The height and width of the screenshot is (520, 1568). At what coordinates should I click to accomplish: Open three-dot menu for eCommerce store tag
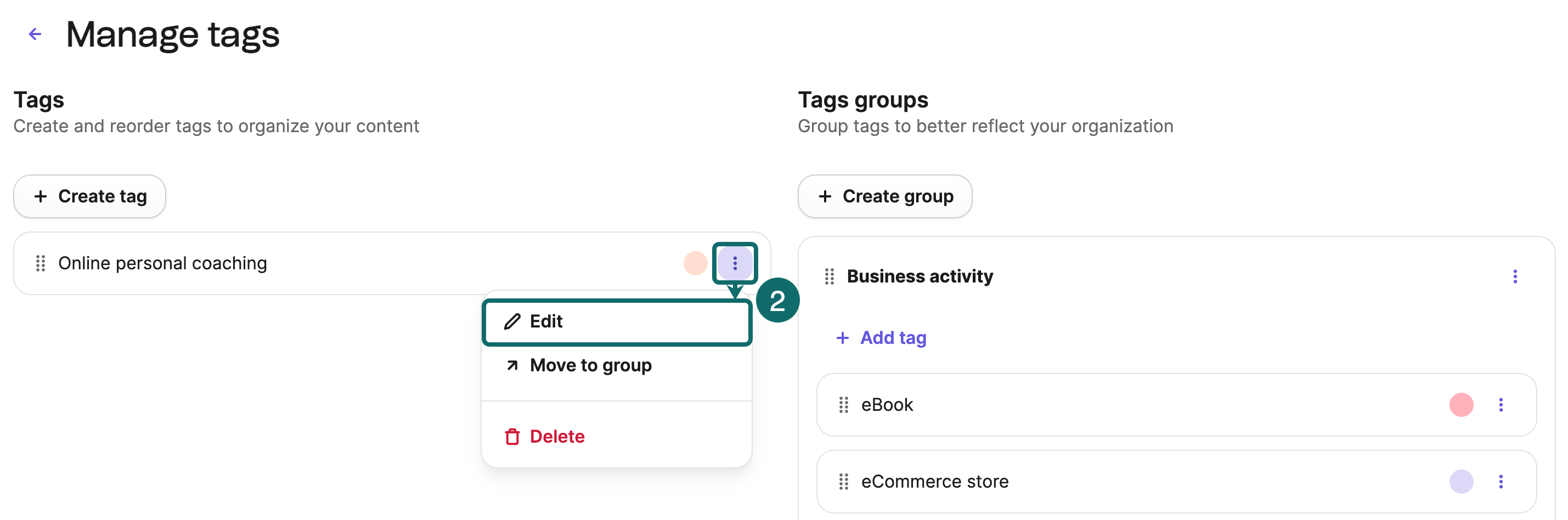(x=1501, y=482)
